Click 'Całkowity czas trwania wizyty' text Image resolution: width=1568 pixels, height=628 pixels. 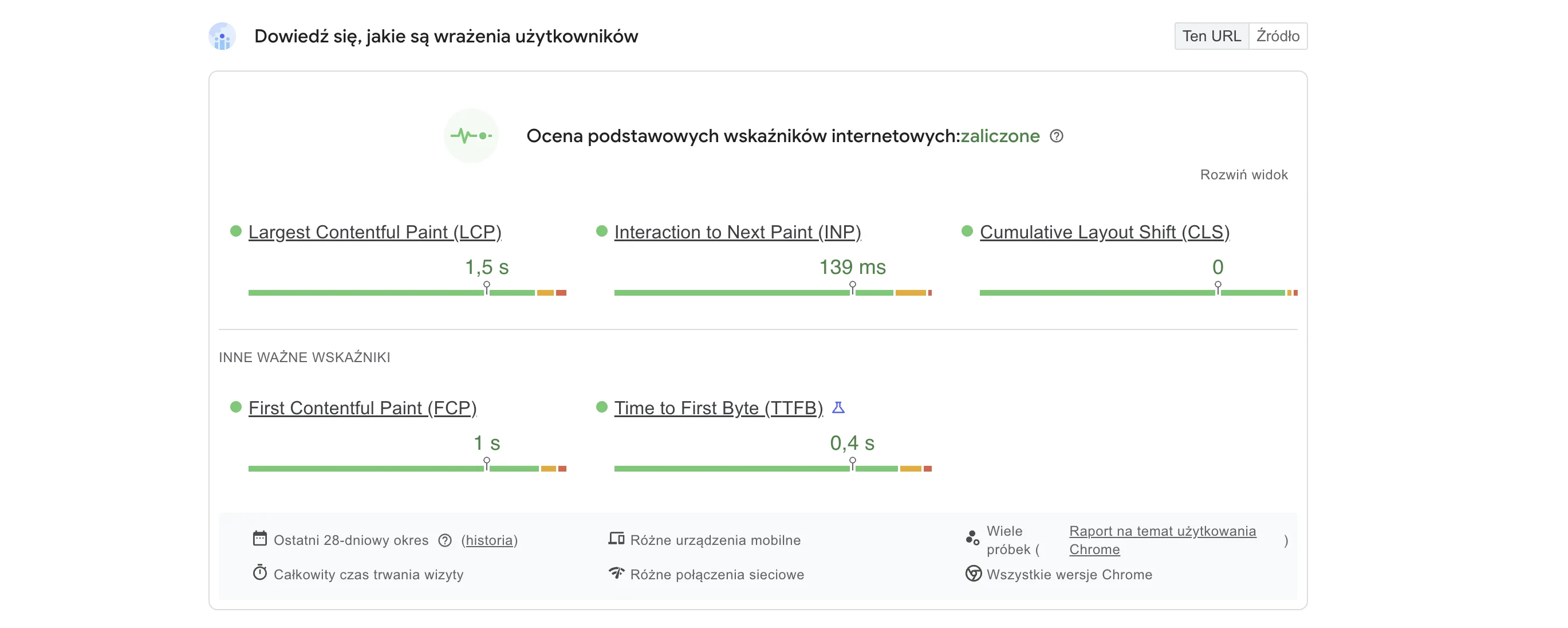368,574
